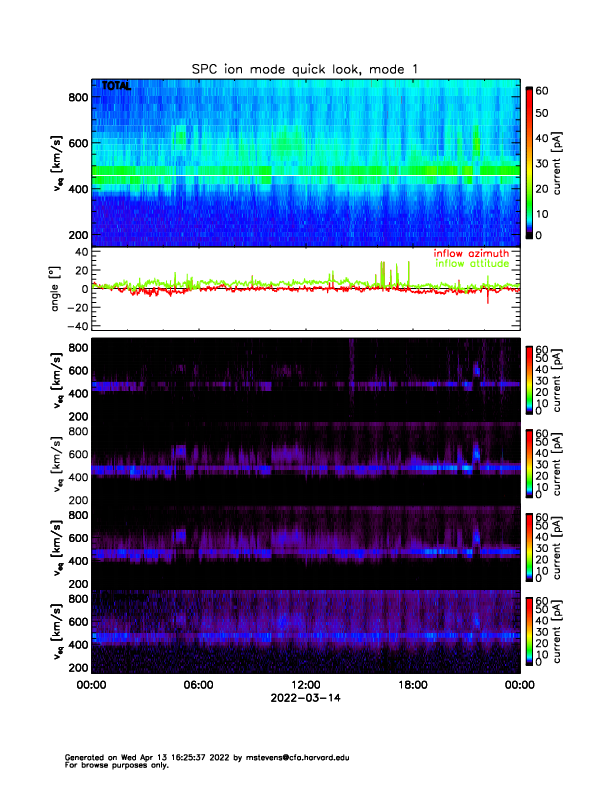Click the date label 2022-03-14
Image resolution: width=612 pixels, height=792 pixels.
305,699
